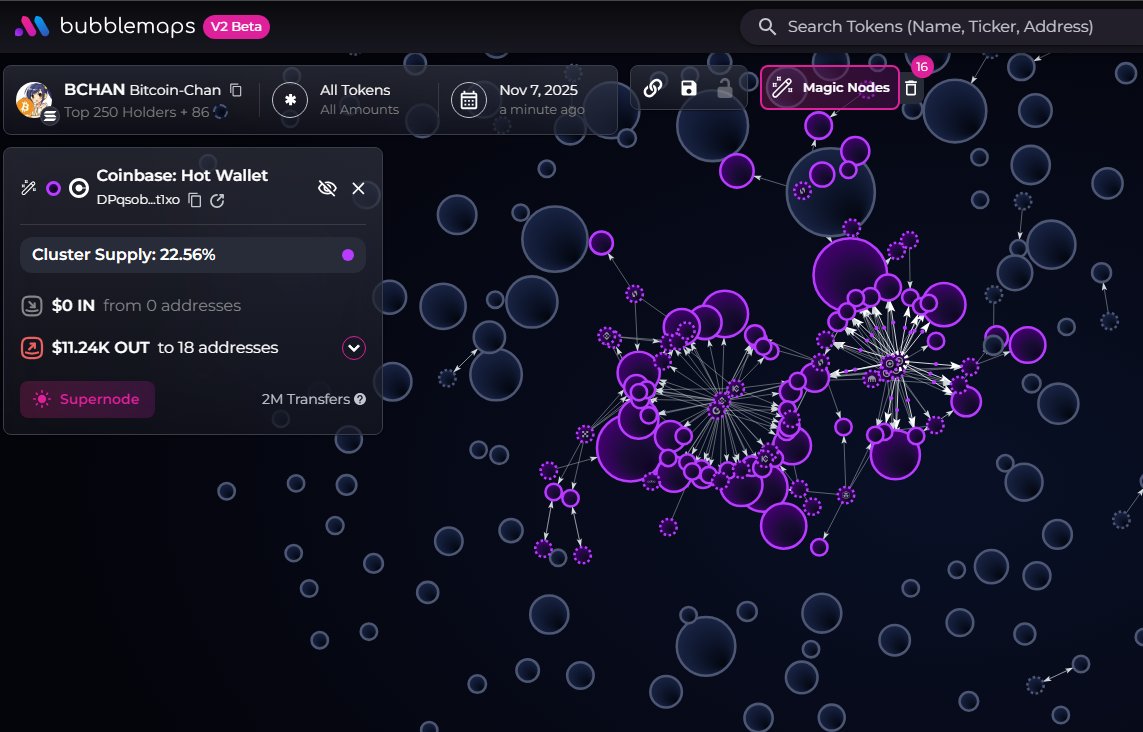Click the "from 0 addresses" text
The width and height of the screenshot is (1143, 732).
pyautogui.click(x=172, y=305)
